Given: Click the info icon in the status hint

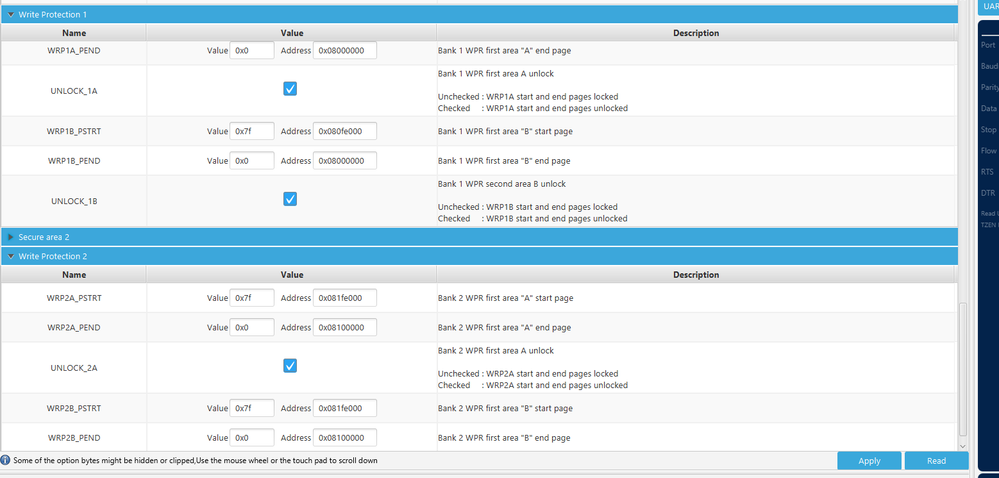Looking at the screenshot, I should (x=5, y=460).
